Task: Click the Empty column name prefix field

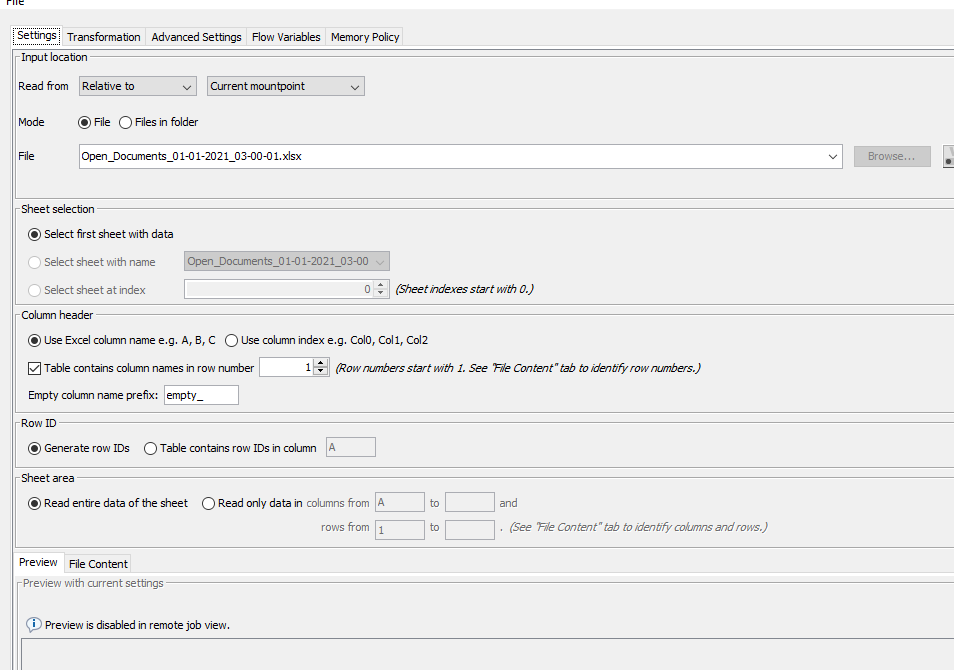Action: pyautogui.click(x=201, y=395)
